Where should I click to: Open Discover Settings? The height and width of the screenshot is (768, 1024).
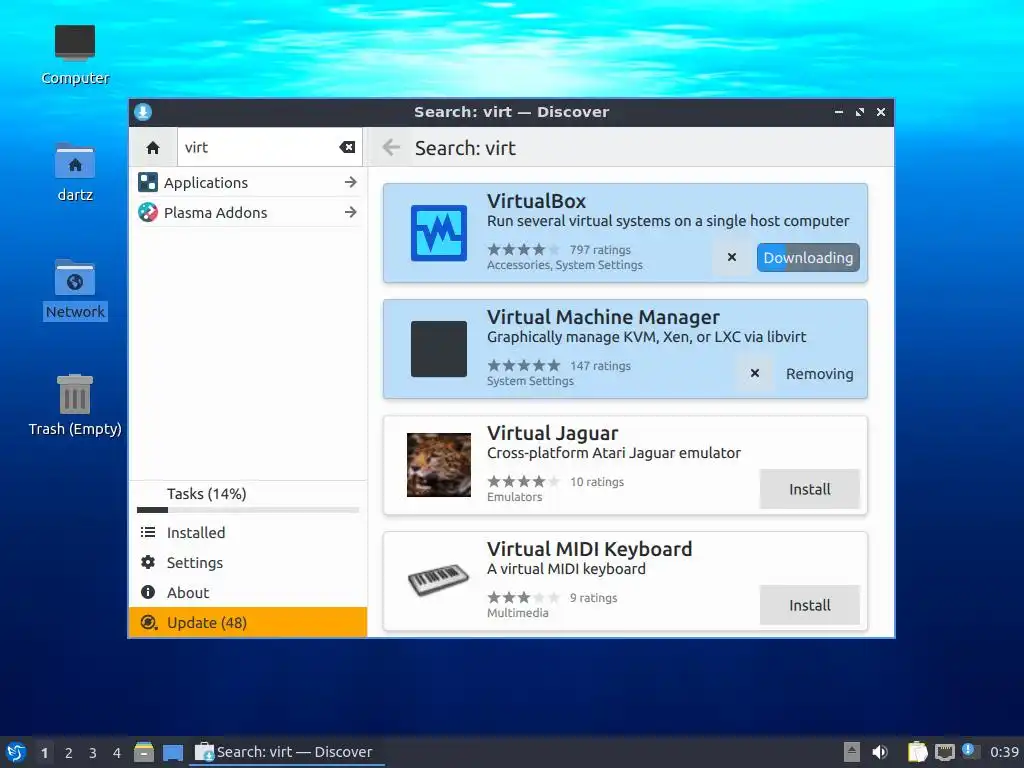coord(248,562)
